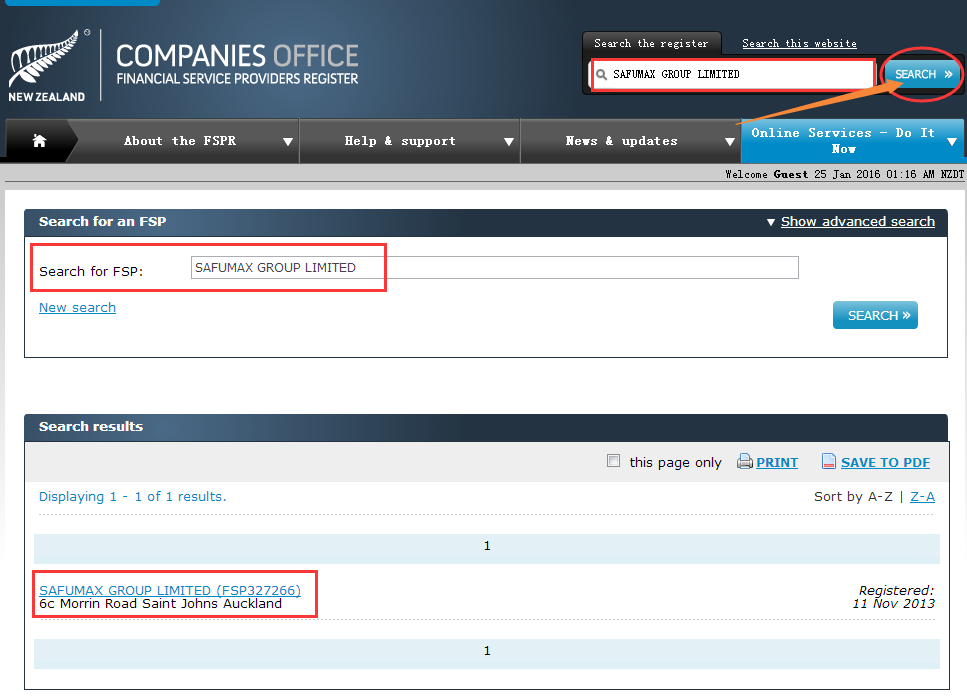Click the magnifier icon in register search
Viewport: 967px width, 698px height.
click(601, 75)
